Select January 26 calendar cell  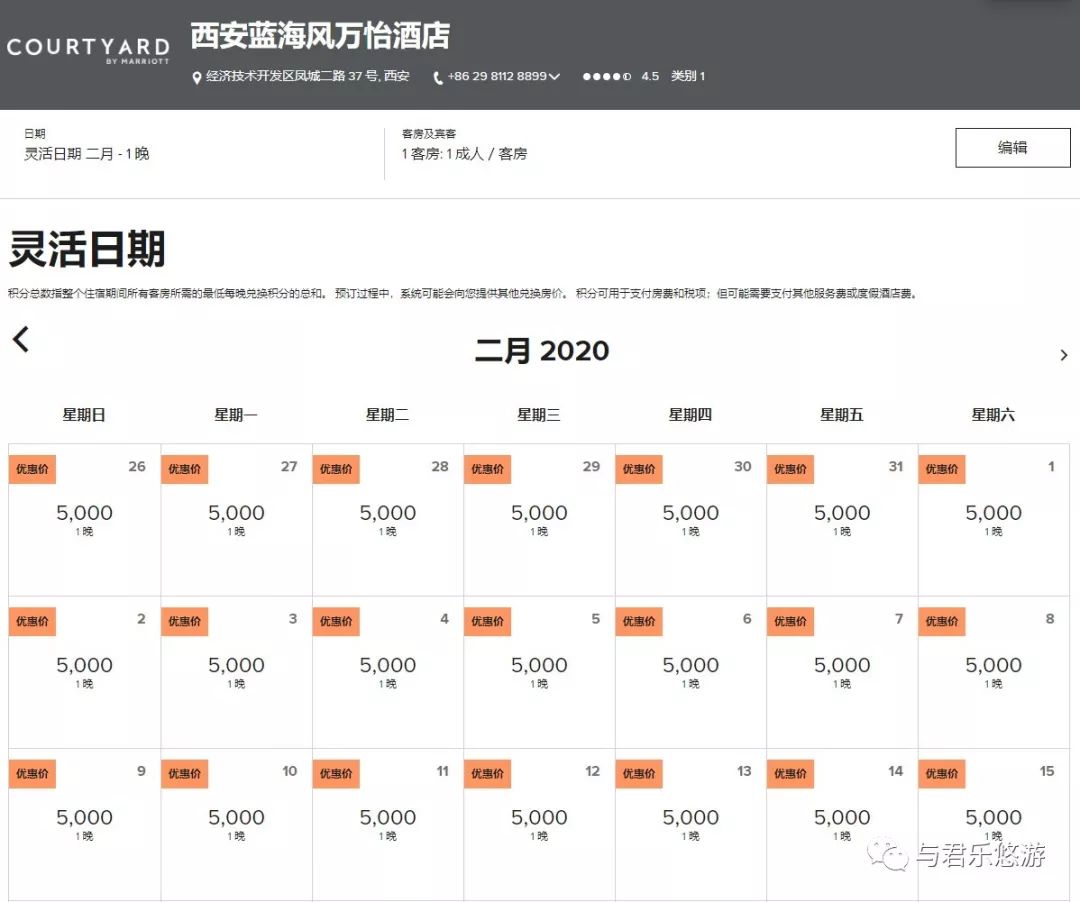pyautogui.click(x=84, y=520)
